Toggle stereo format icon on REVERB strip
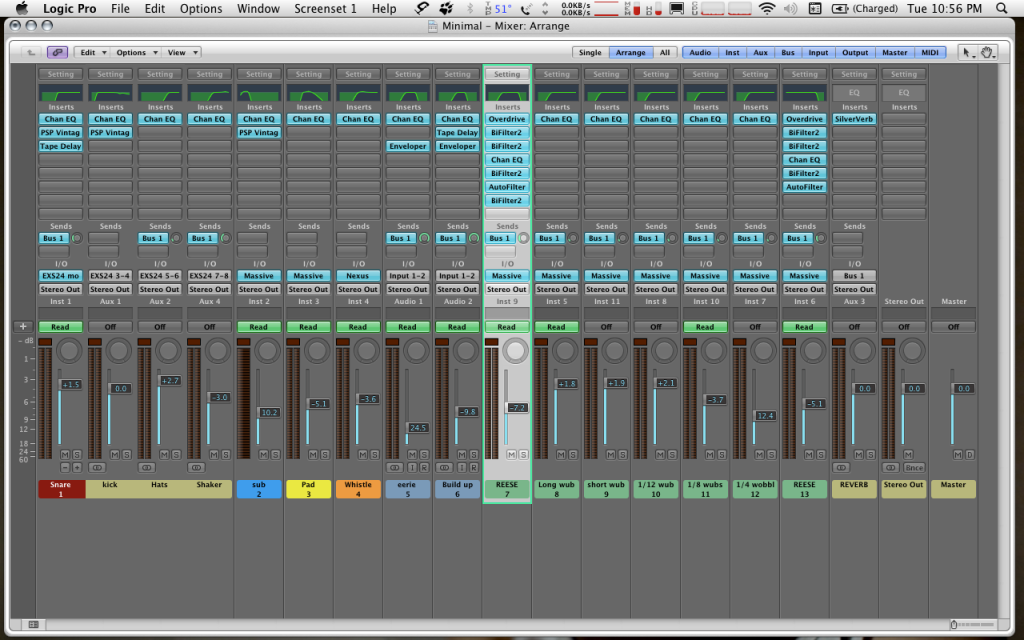The height and width of the screenshot is (640, 1024). pos(842,468)
